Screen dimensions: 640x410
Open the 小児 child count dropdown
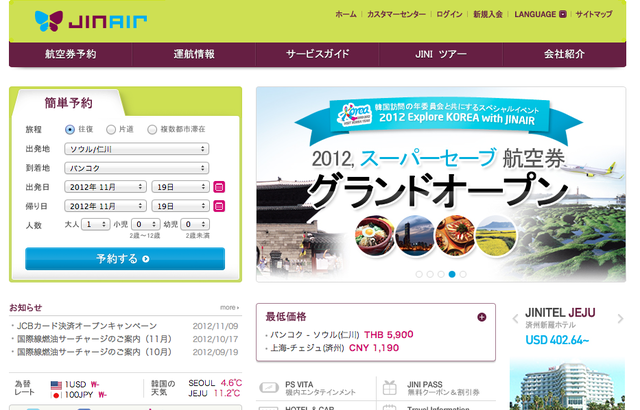click(145, 224)
